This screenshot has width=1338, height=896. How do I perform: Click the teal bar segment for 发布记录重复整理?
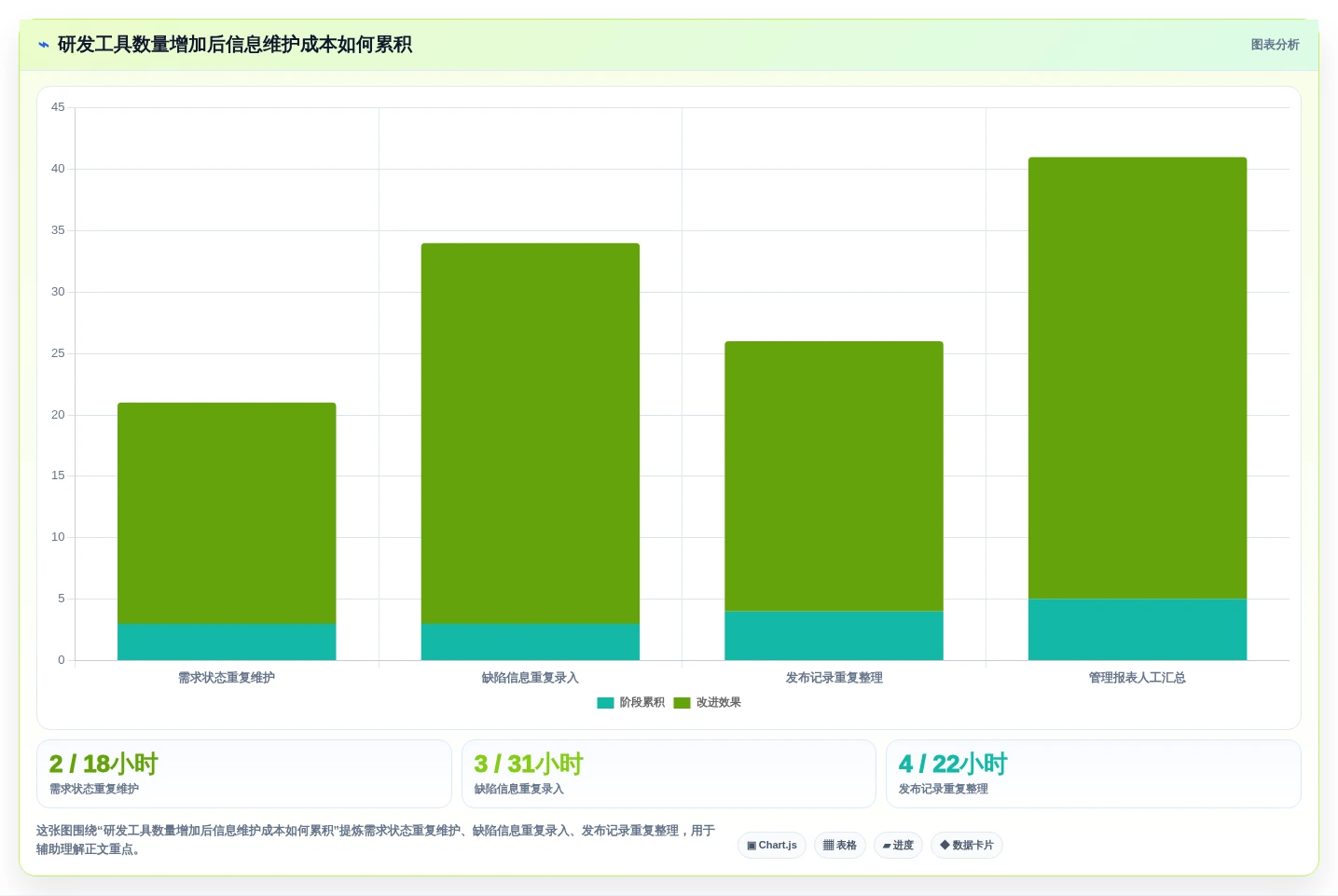[x=834, y=636]
